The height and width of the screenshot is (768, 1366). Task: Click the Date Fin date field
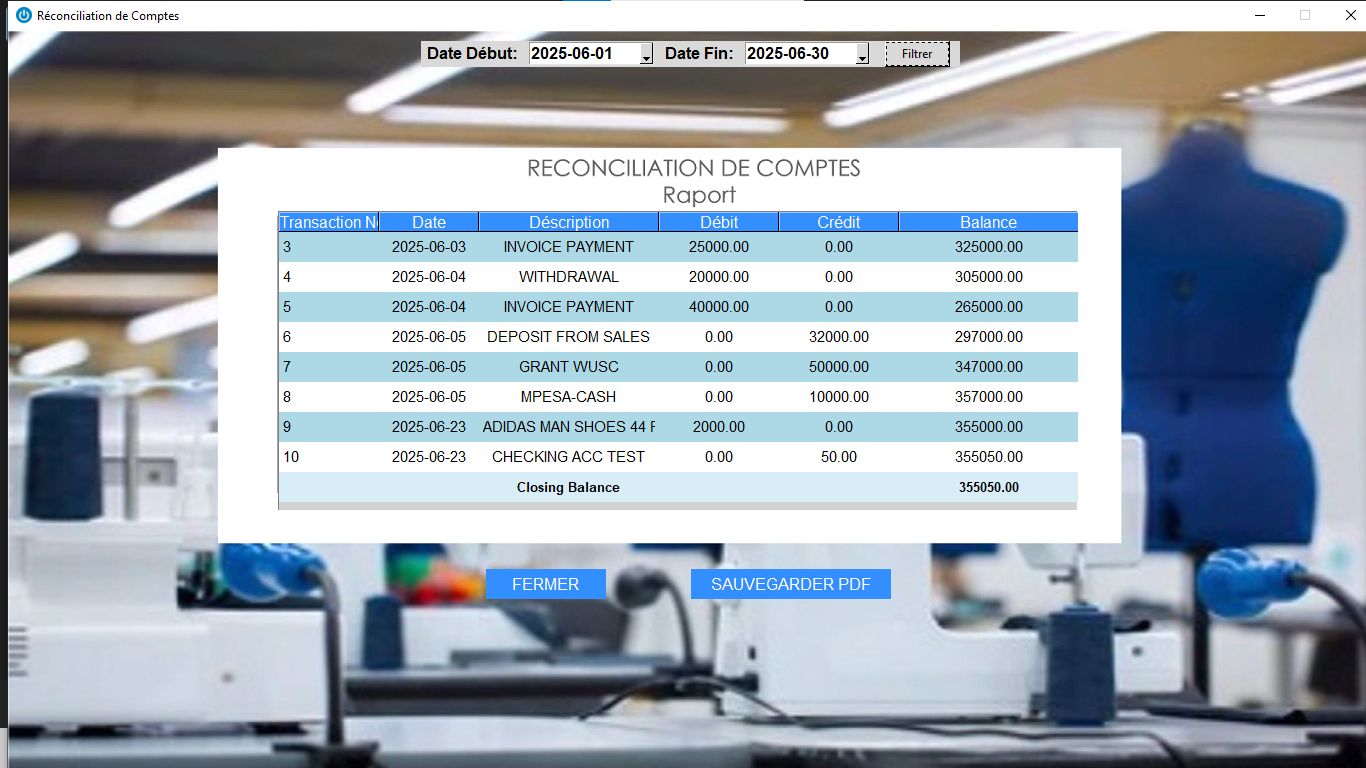click(800, 54)
